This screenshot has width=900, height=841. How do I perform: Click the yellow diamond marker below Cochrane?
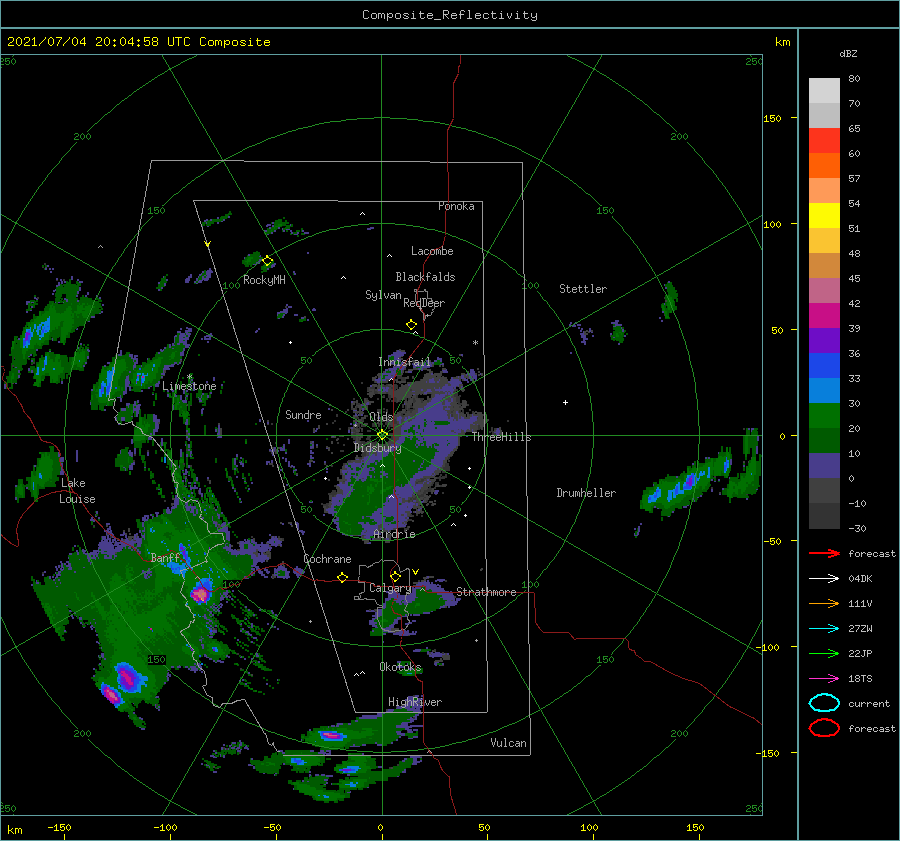click(x=343, y=577)
